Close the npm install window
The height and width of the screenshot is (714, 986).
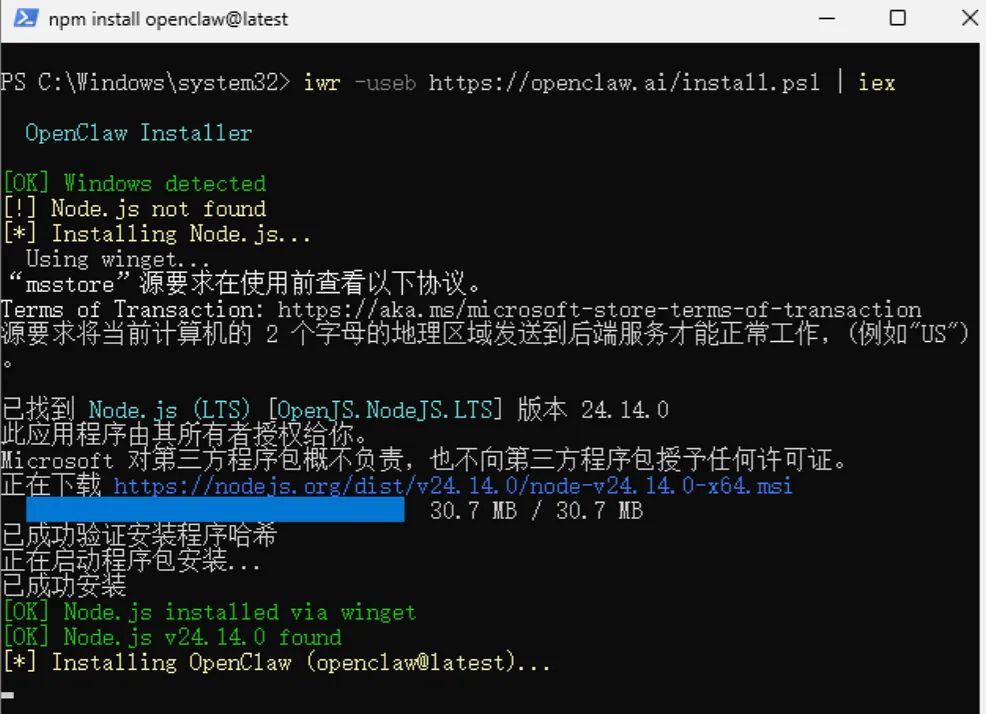coord(971,18)
